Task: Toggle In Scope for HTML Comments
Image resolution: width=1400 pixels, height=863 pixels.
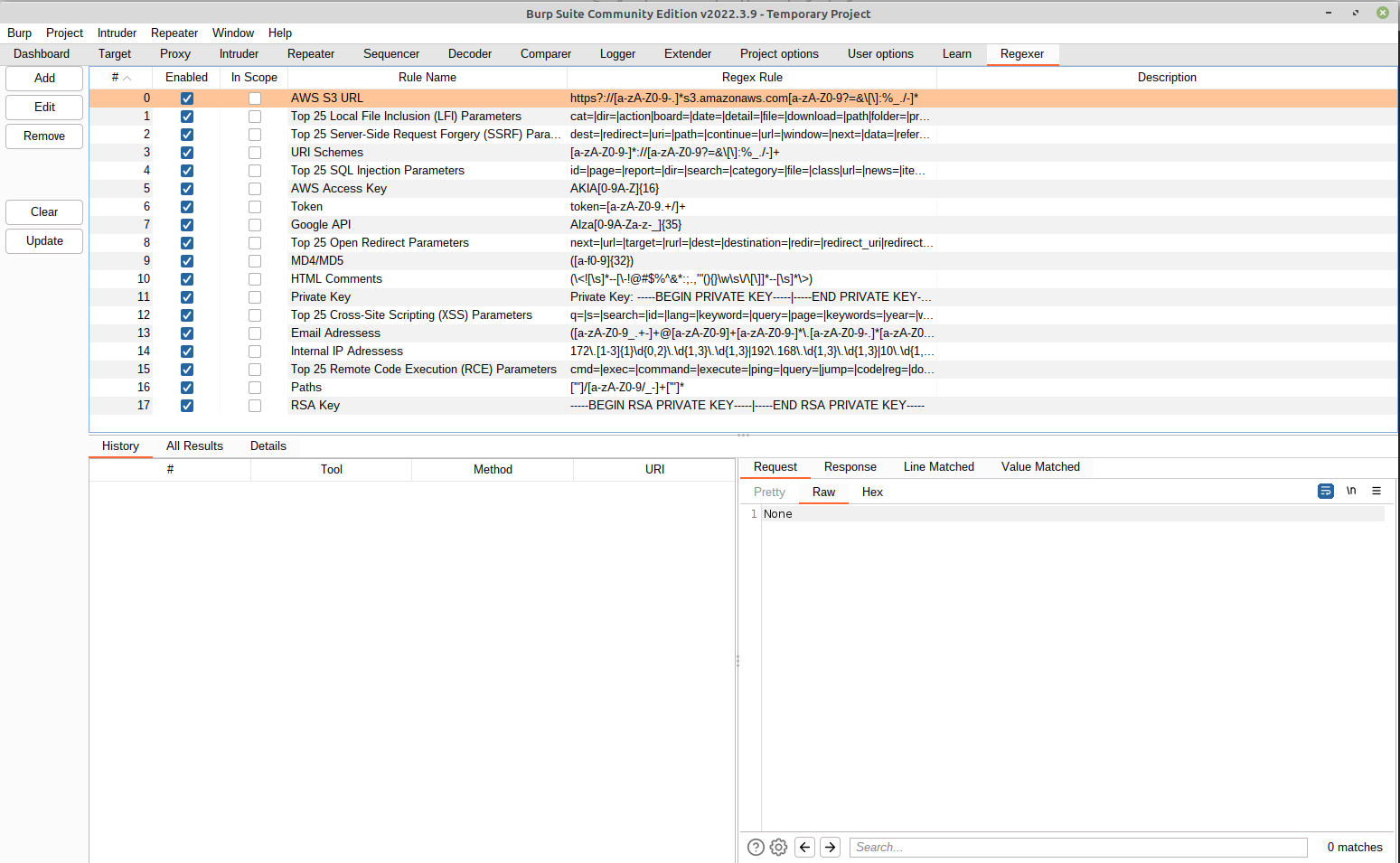Action: (x=255, y=279)
